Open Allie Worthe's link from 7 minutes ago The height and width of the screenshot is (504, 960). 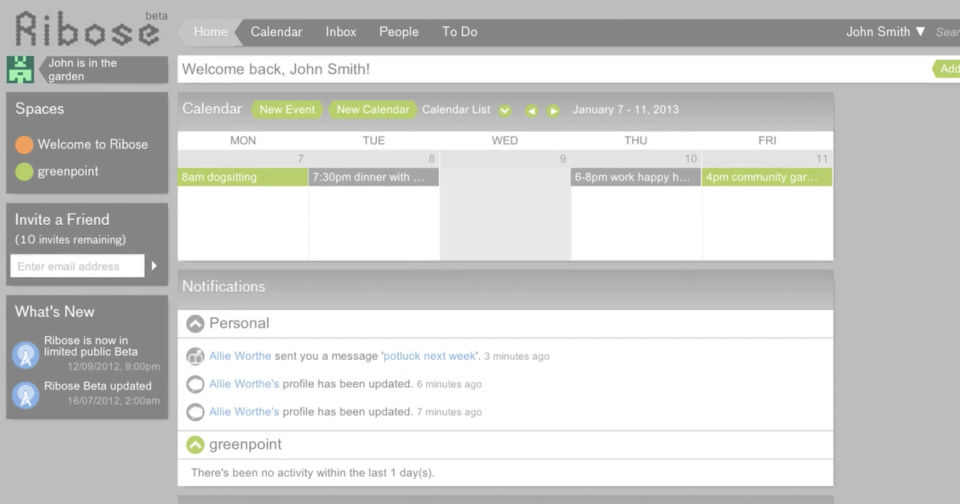pos(244,412)
